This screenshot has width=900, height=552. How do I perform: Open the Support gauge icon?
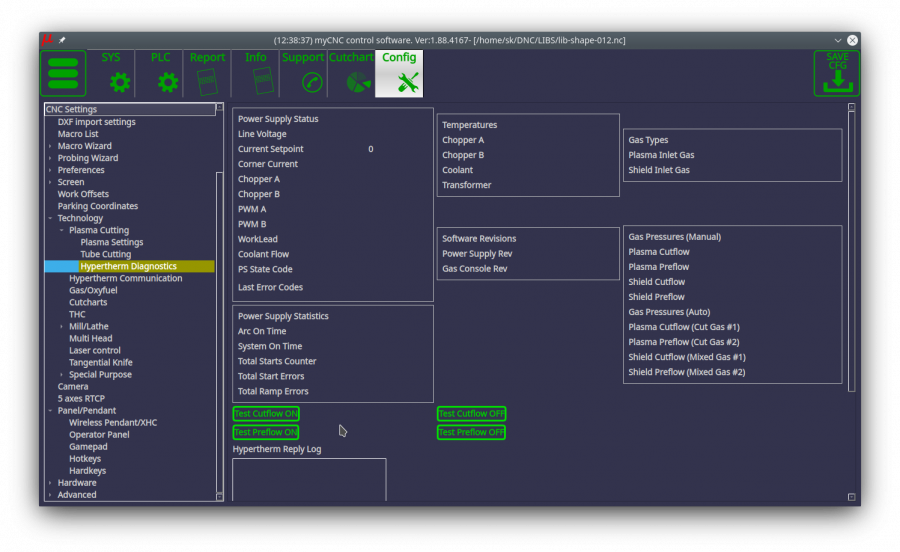coord(313,82)
